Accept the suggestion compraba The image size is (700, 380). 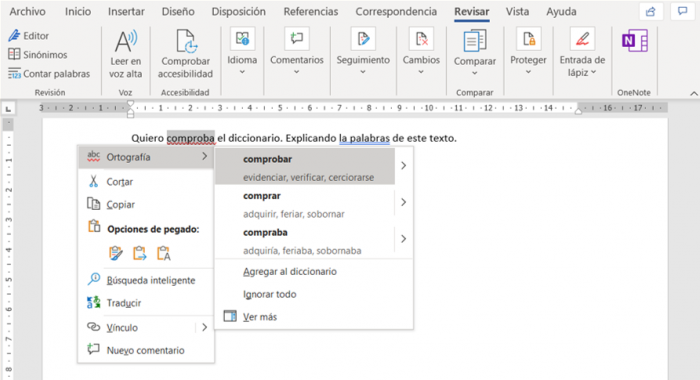click(x=305, y=240)
